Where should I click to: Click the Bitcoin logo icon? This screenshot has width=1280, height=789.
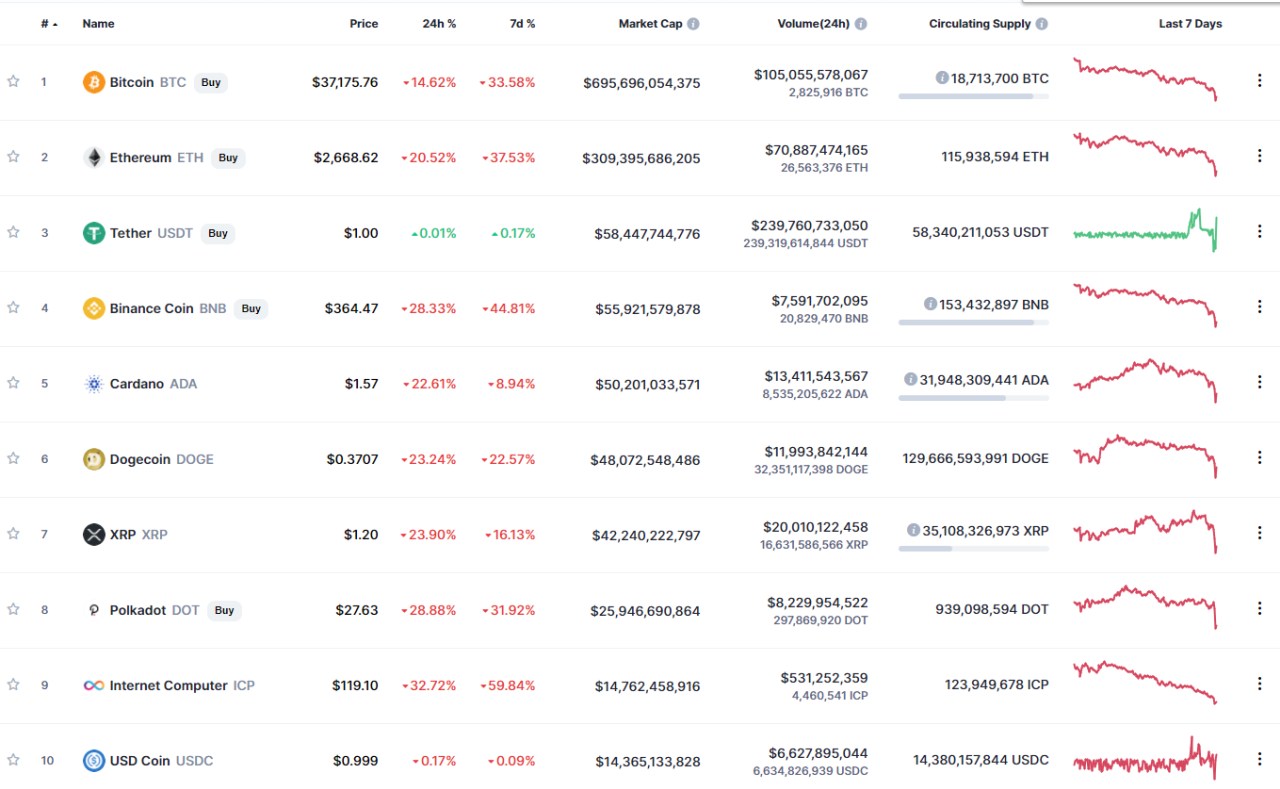click(x=93, y=82)
